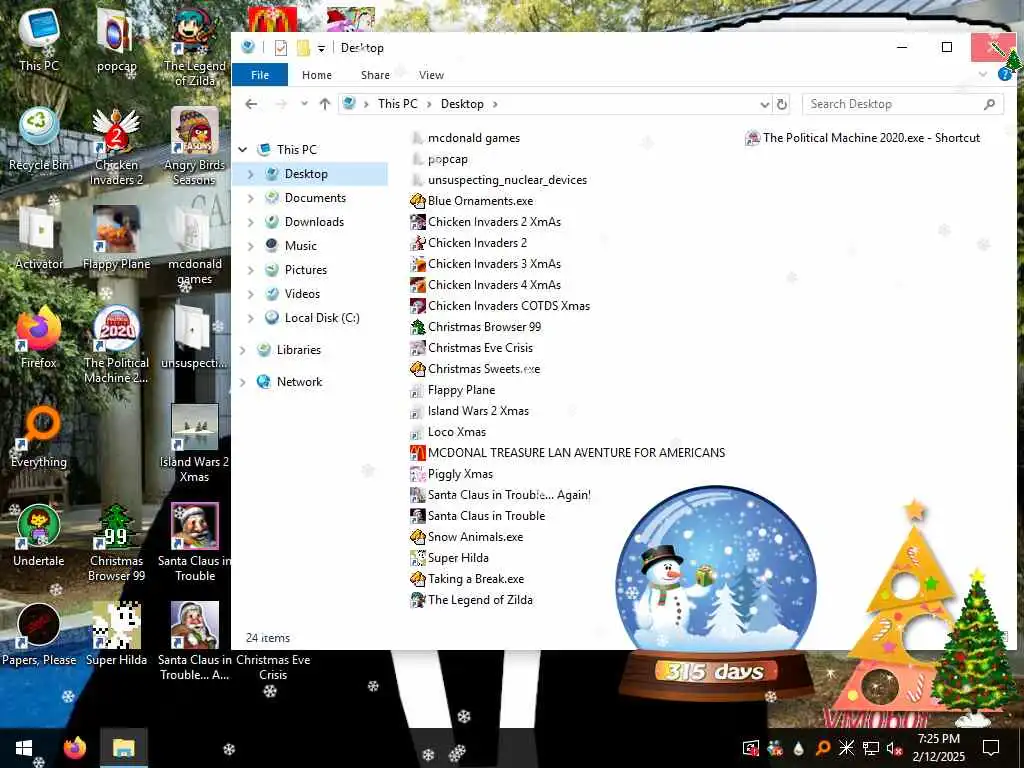
Task: Open Angry Birds Seasons desktop icon
Action: (x=194, y=147)
